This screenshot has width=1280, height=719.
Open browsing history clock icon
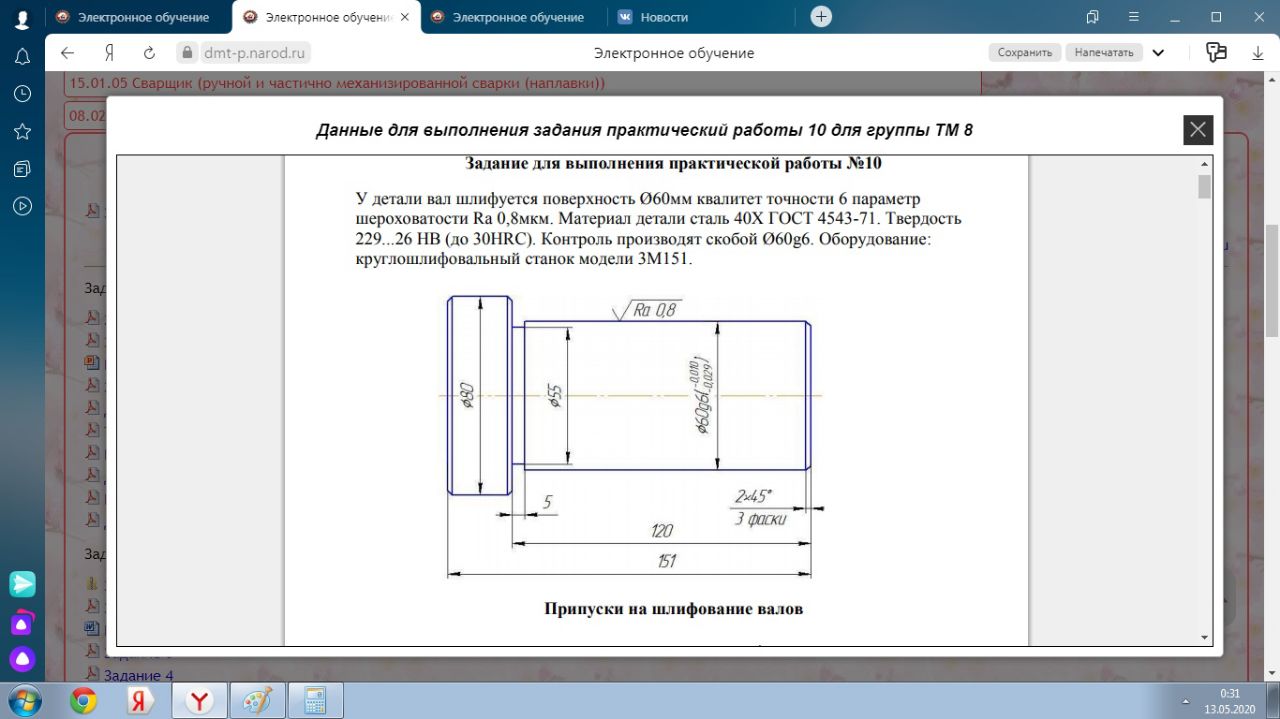coord(22,94)
